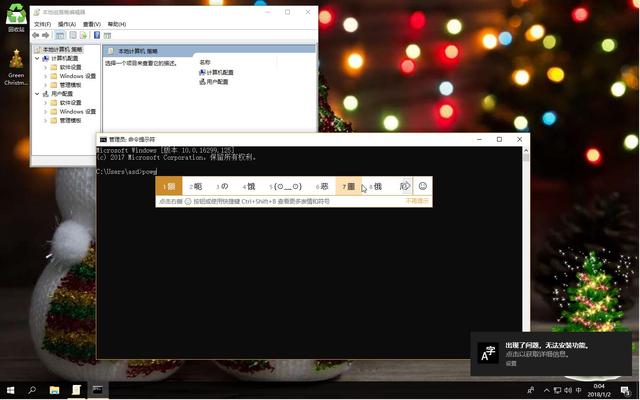Pick IME candidate 4 饿

(x=249, y=187)
